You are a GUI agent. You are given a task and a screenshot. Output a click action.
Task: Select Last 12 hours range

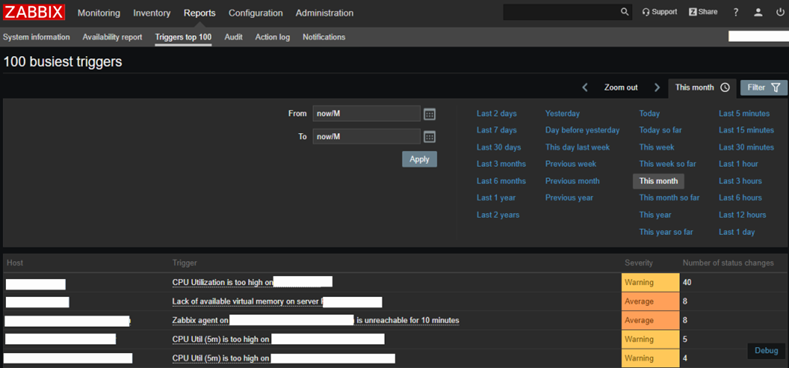point(742,215)
